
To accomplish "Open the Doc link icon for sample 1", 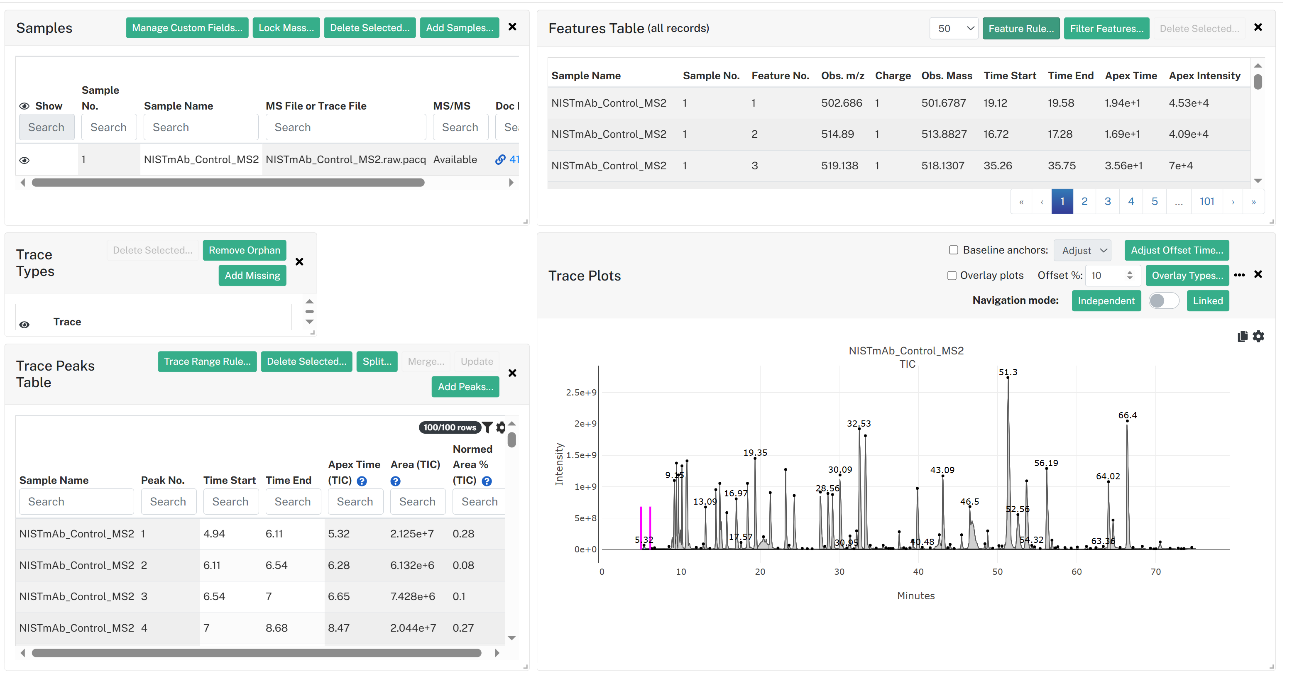I will (x=501, y=160).
